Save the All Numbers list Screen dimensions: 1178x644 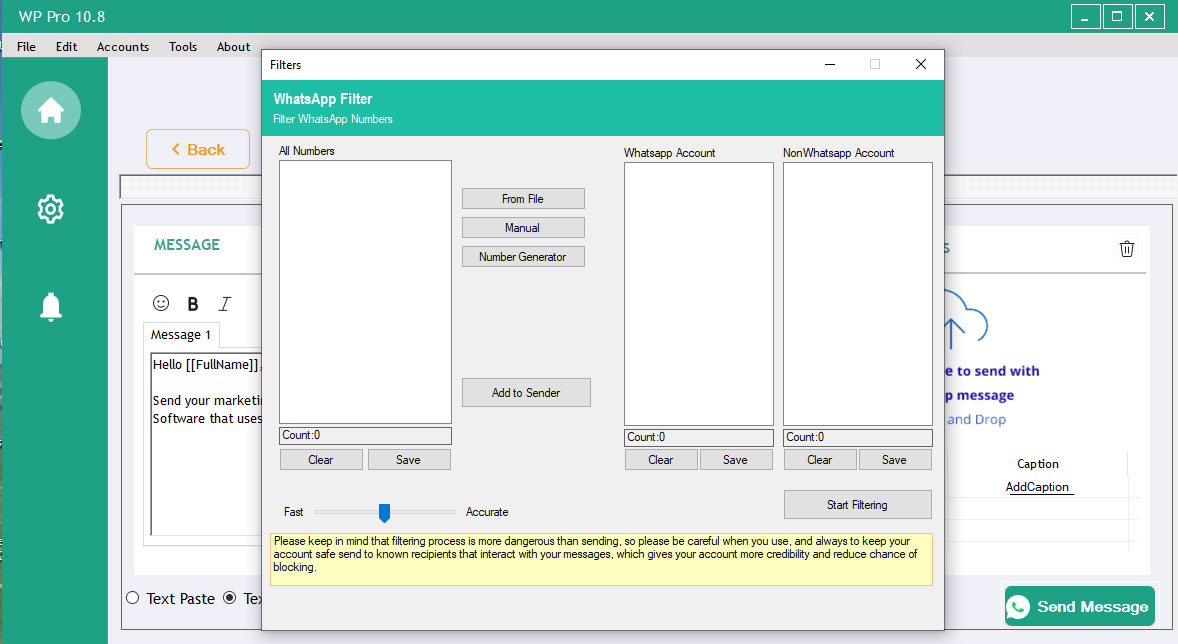(x=409, y=460)
